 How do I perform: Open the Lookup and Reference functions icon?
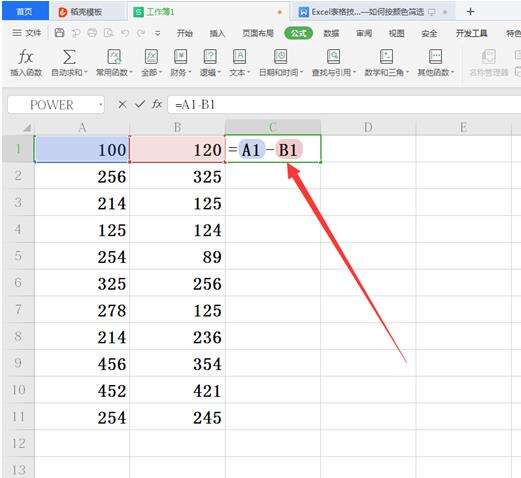point(333,57)
